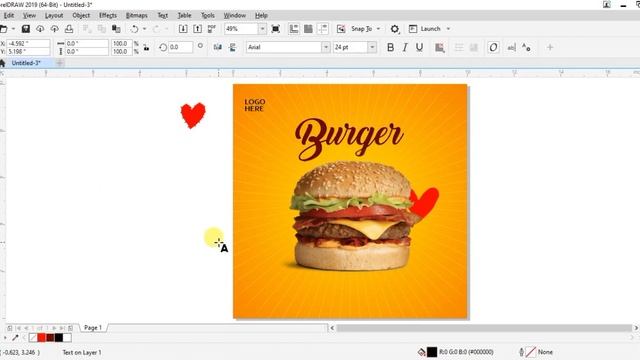Image resolution: width=640 pixels, height=360 pixels.
Task: Click the Export icon
Action: coord(198,29)
